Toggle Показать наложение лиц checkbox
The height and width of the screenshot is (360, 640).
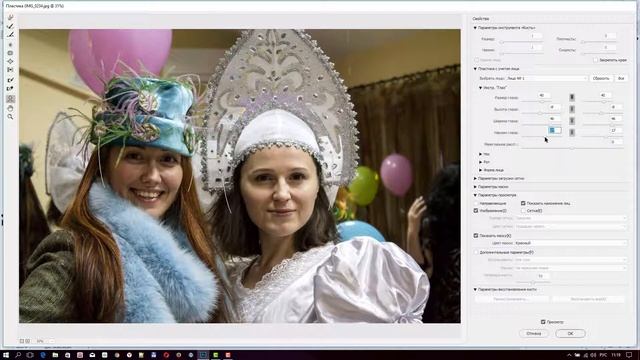tap(523, 203)
